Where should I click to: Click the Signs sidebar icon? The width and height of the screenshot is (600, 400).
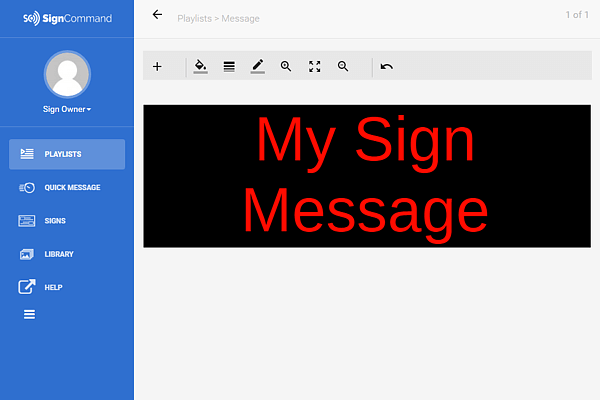click(27, 221)
